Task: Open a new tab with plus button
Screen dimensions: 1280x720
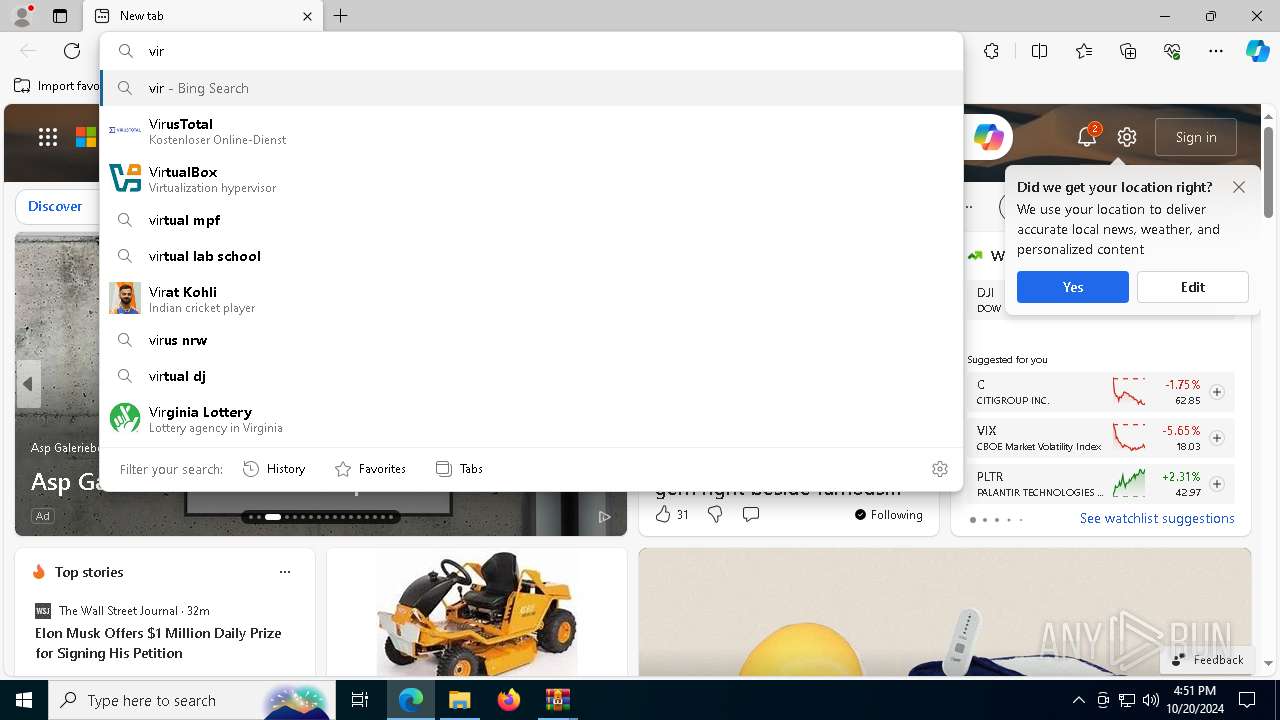Action: [341, 16]
